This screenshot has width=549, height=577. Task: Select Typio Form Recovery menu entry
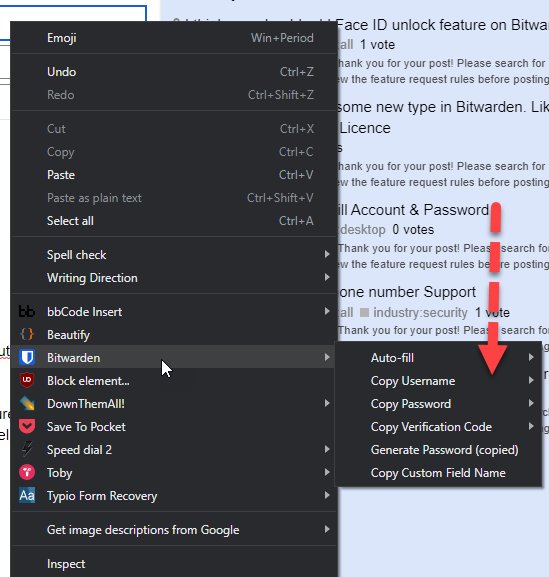click(174, 496)
